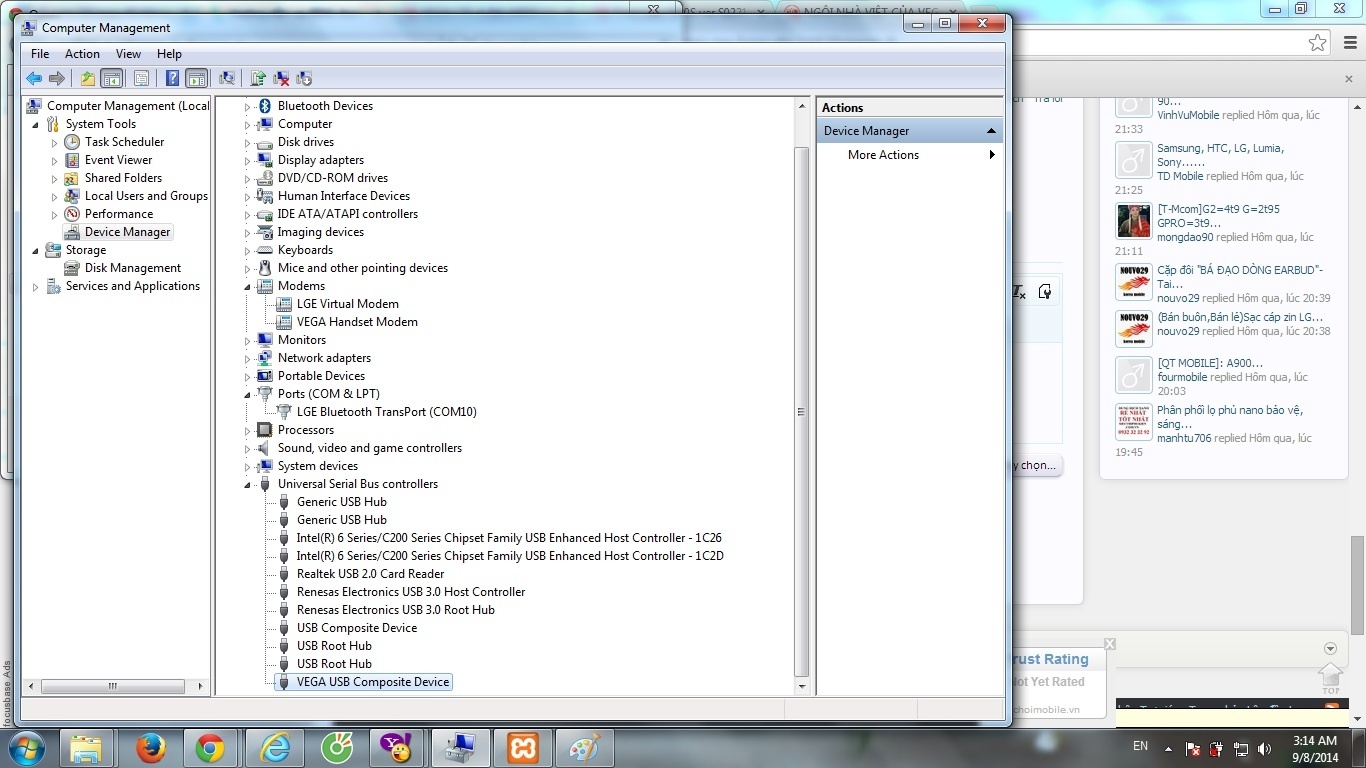
Task: Select Disk Management under Storage
Action: [x=132, y=268]
